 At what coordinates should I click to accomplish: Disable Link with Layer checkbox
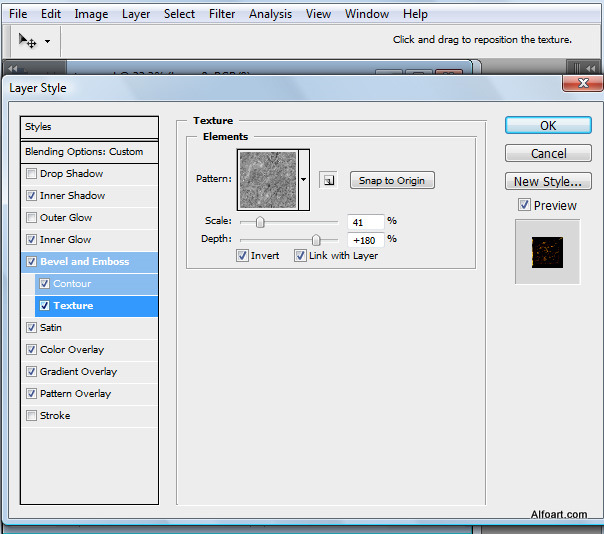[x=300, y=256]
